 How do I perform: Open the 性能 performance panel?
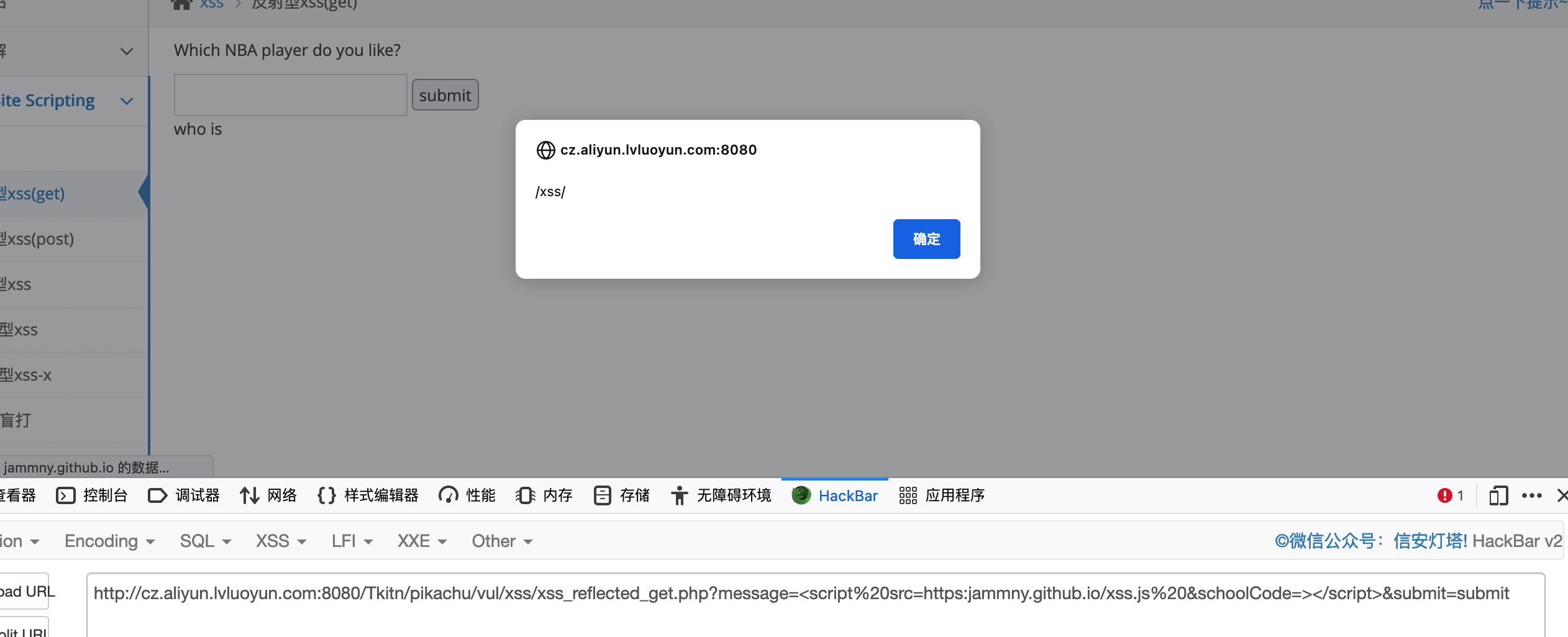[467, 495]
